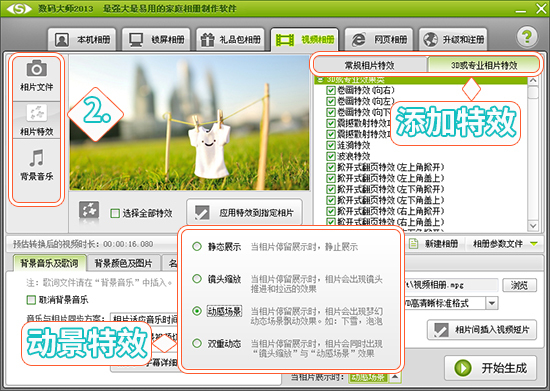The height and width of the screenshot is (391, 550).
Task: Open the 相片文件 camera panel
Action: pos(36,76)
